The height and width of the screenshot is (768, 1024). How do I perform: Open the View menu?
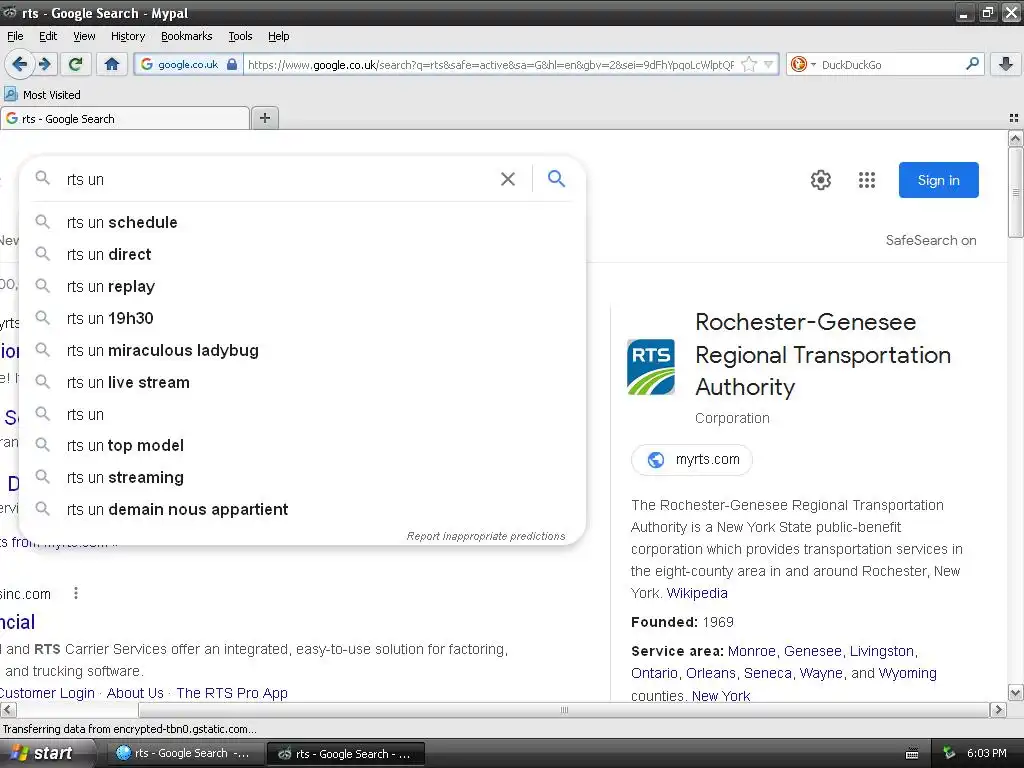click(x=84, y=36)
